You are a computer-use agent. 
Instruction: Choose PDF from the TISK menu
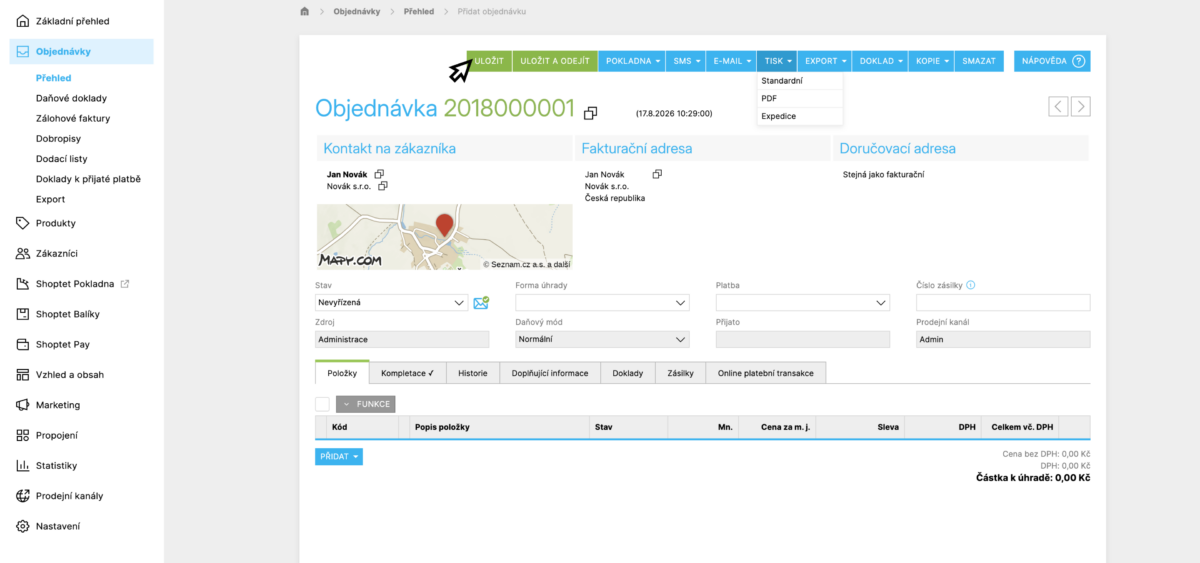[800, 98]
